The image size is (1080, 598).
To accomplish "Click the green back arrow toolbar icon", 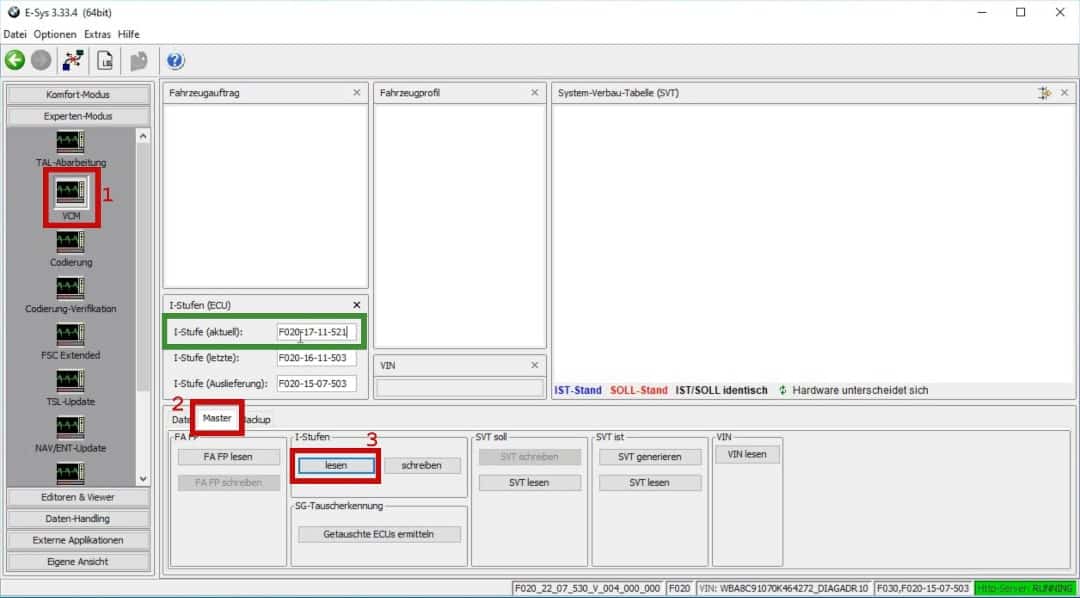I will pyautogui.click(x=15, y=61).
